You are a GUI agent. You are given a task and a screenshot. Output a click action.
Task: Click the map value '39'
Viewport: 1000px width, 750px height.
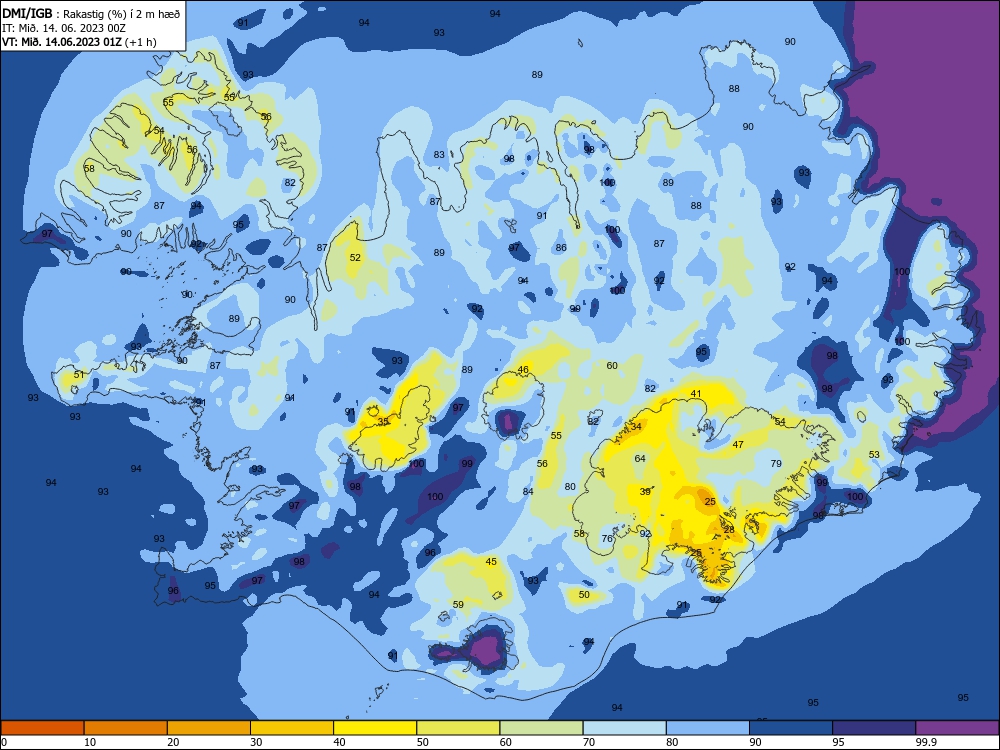(x=645, y=492)
